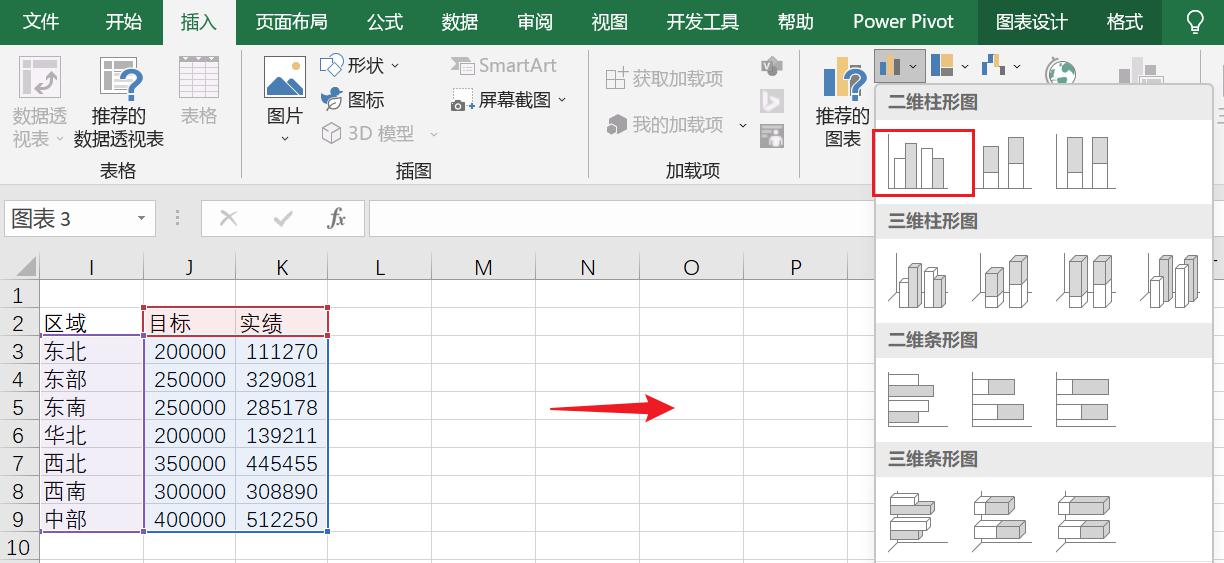The height and width of the screenshot is (563, 1224).
Task: Switch to the 页面布局 tab
Action: (x=291, y=22)
